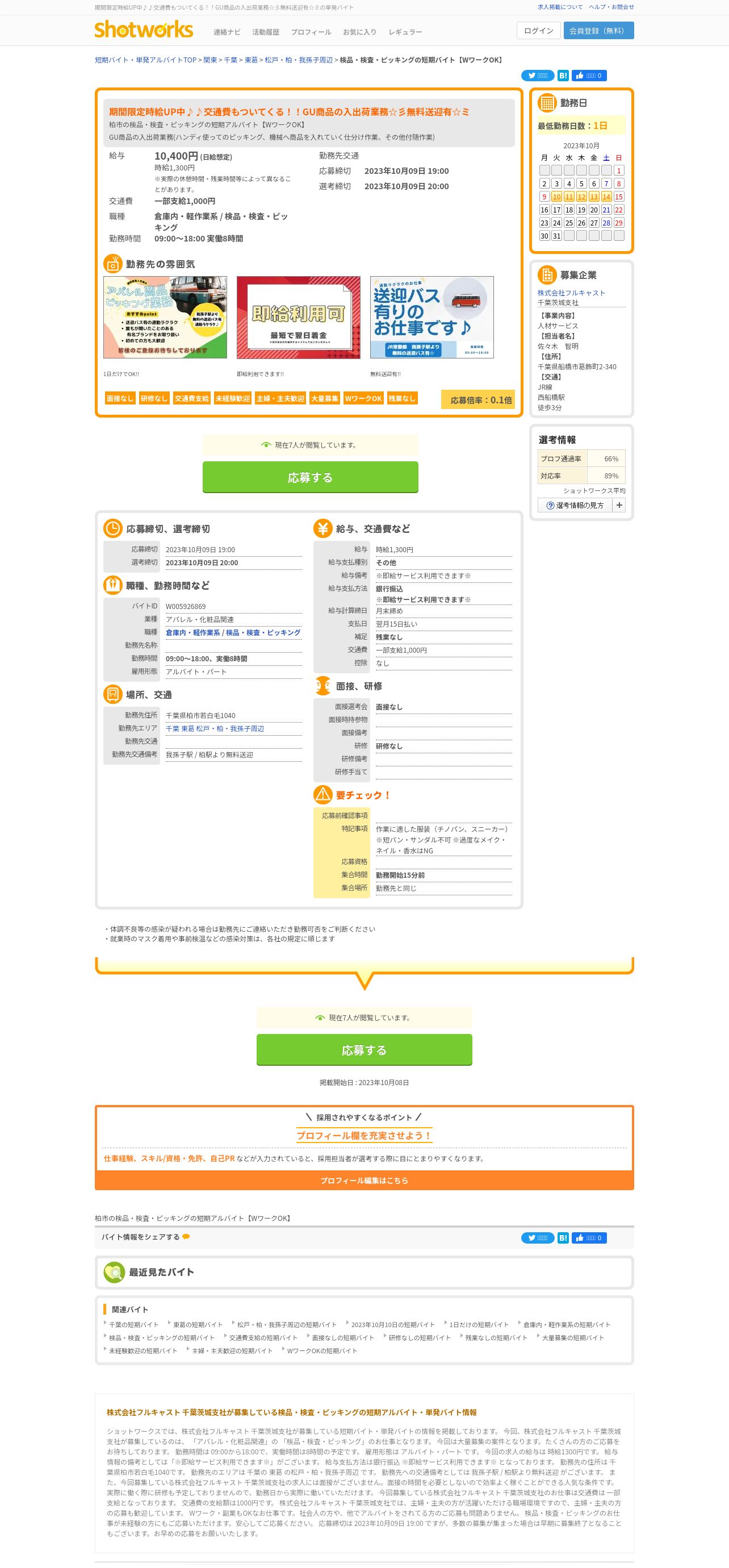Click the 残業なし tag

401,398
